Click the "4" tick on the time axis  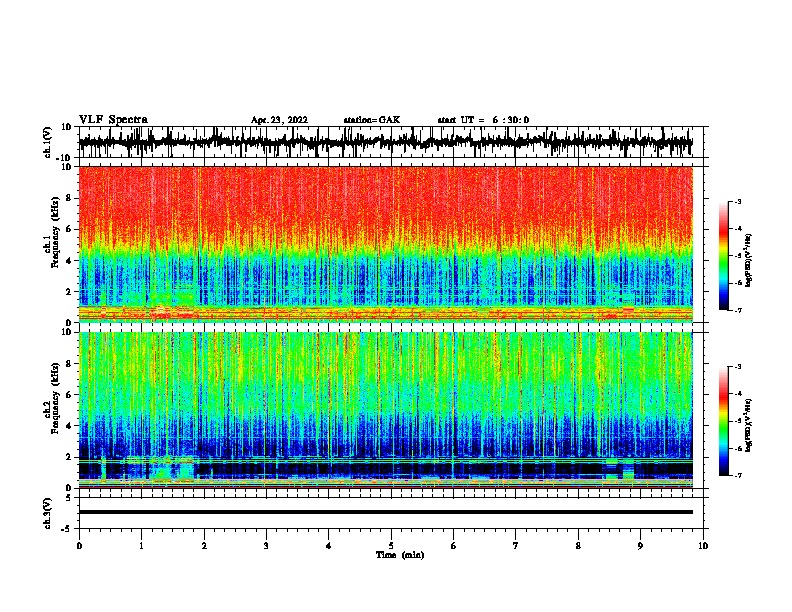pos(329,546)
